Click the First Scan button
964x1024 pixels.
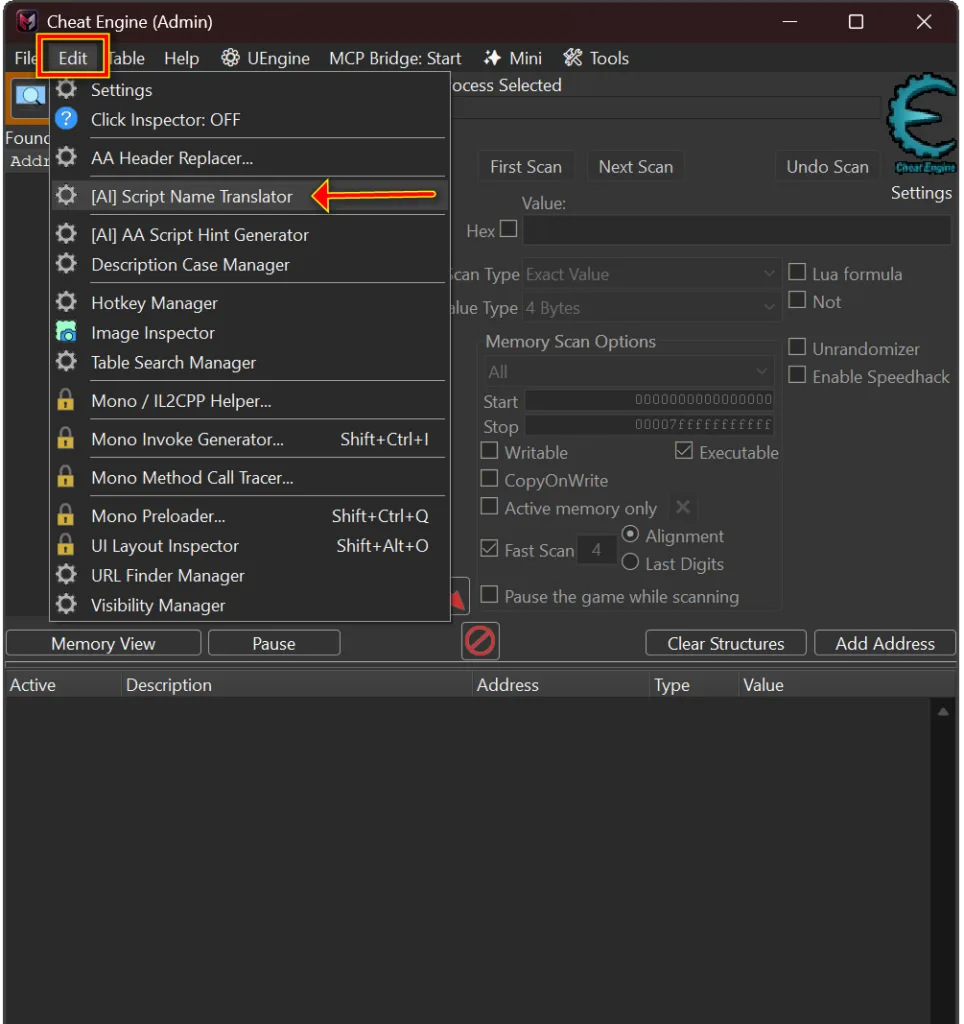pyautogui.click(x=526, y=167)
